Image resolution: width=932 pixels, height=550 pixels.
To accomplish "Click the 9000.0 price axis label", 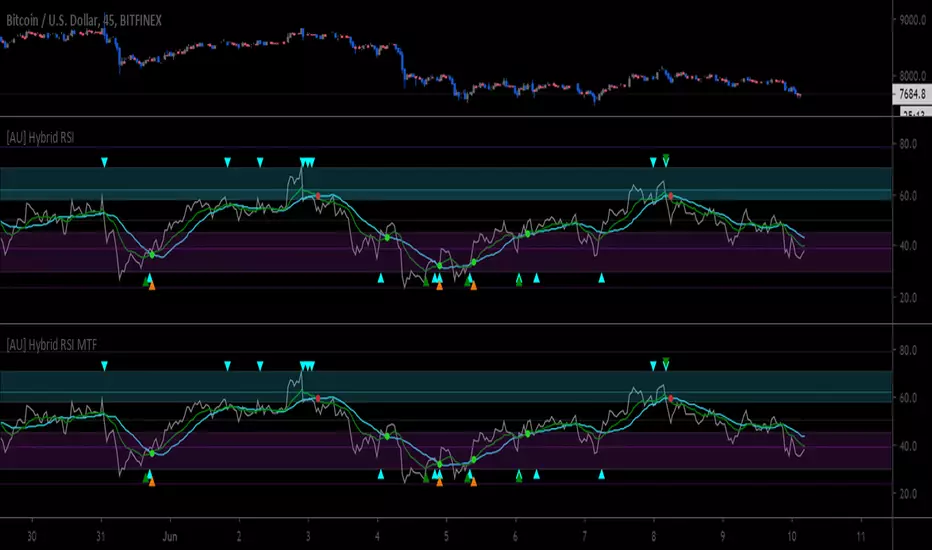I will pyautogui.click(x=911, y=17).
